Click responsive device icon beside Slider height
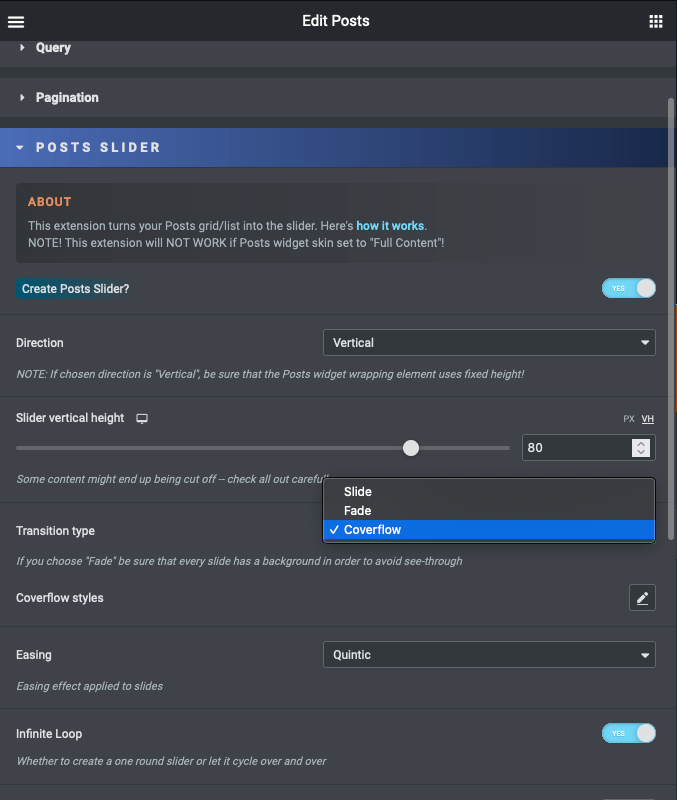The height and width of the screenshot is (800, 677). pos(142,418)
